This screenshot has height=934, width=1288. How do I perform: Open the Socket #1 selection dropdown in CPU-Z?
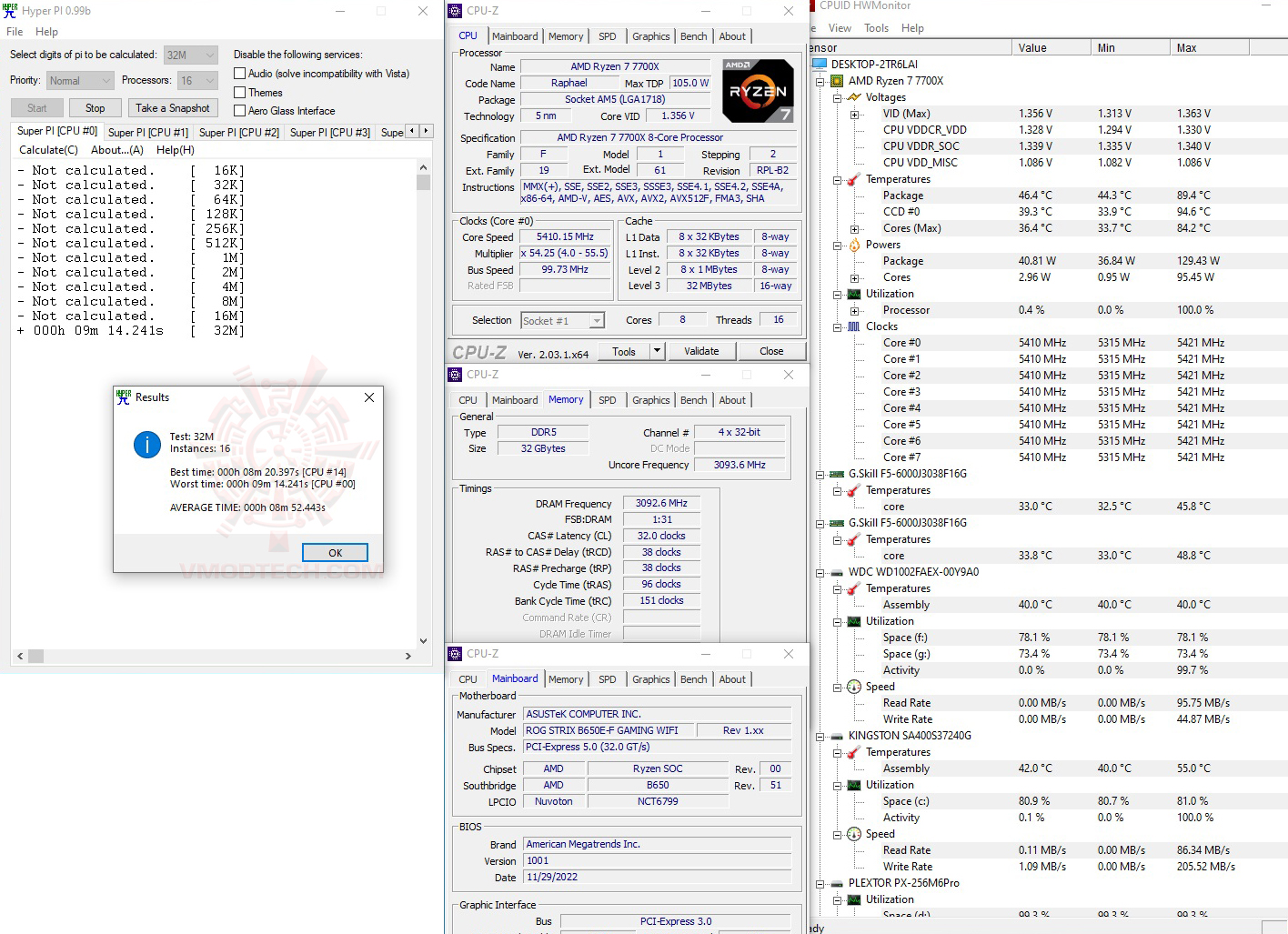(563, 320)
